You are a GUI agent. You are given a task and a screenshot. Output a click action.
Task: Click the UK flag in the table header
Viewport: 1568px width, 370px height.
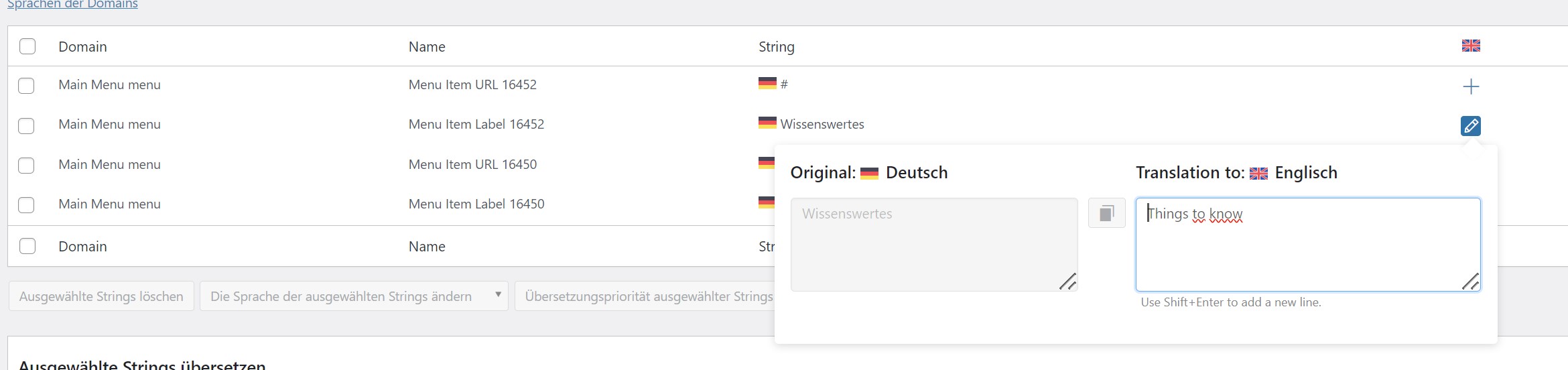[x=1470, y=46]
